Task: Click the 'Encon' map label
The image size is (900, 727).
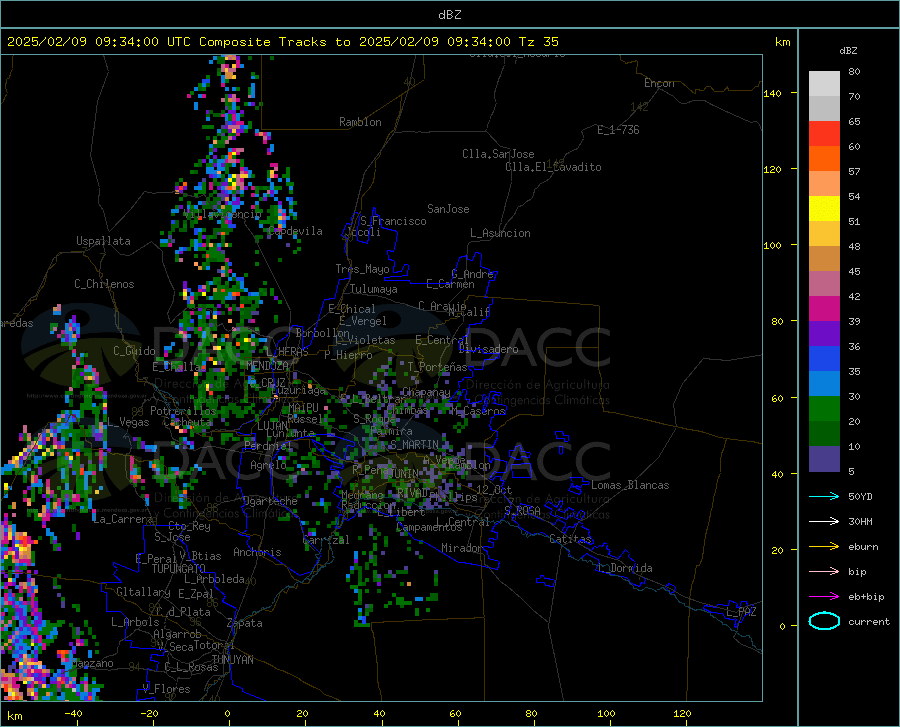Action: [659, 83]
